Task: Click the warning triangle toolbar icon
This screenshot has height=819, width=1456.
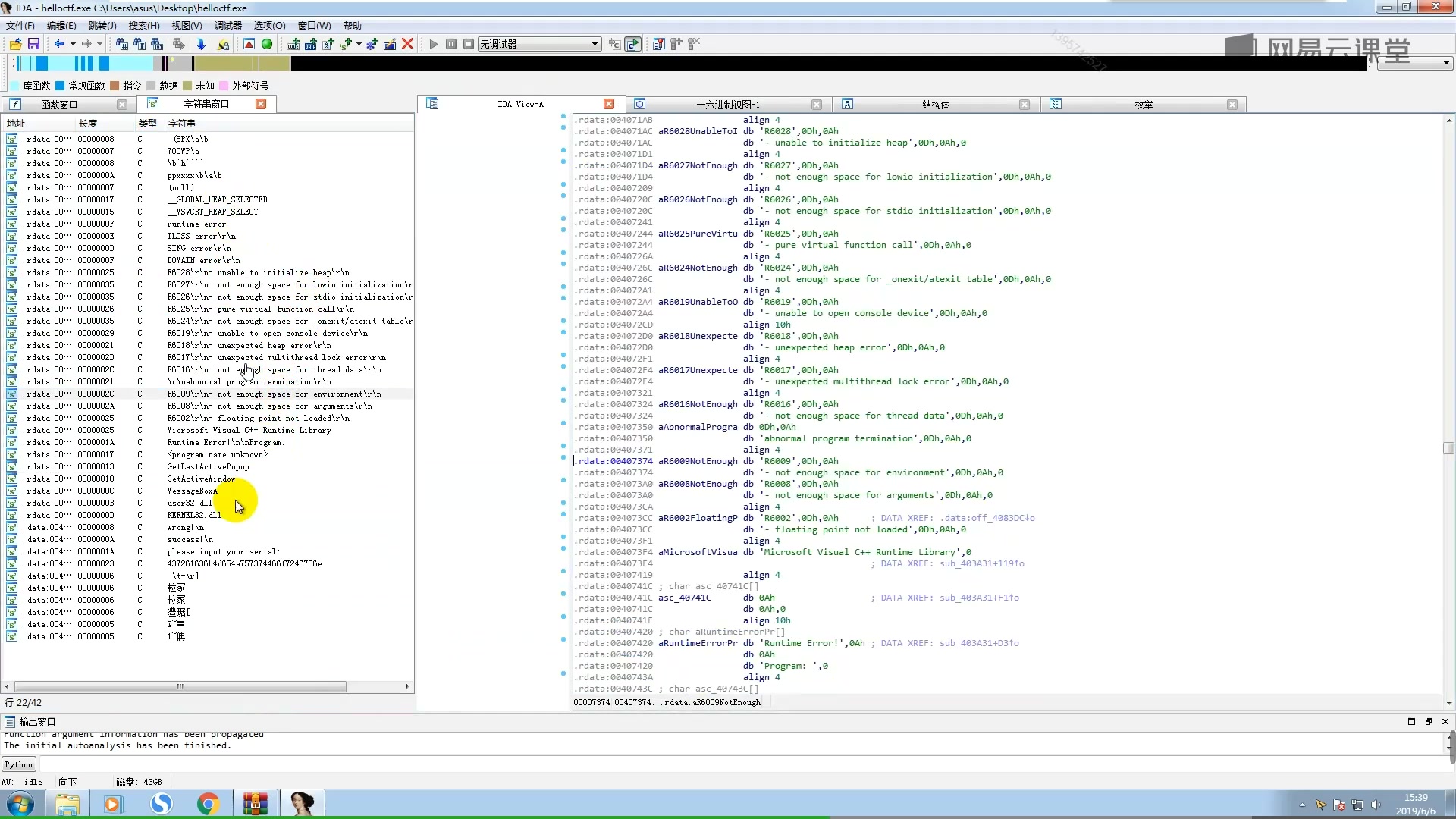Action: click(x=249, y=45)
